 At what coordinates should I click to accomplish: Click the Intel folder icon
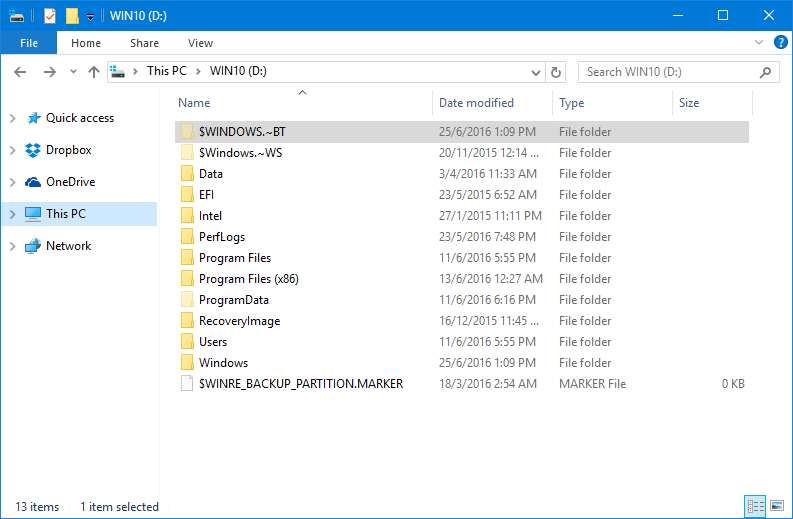(187, 215)
